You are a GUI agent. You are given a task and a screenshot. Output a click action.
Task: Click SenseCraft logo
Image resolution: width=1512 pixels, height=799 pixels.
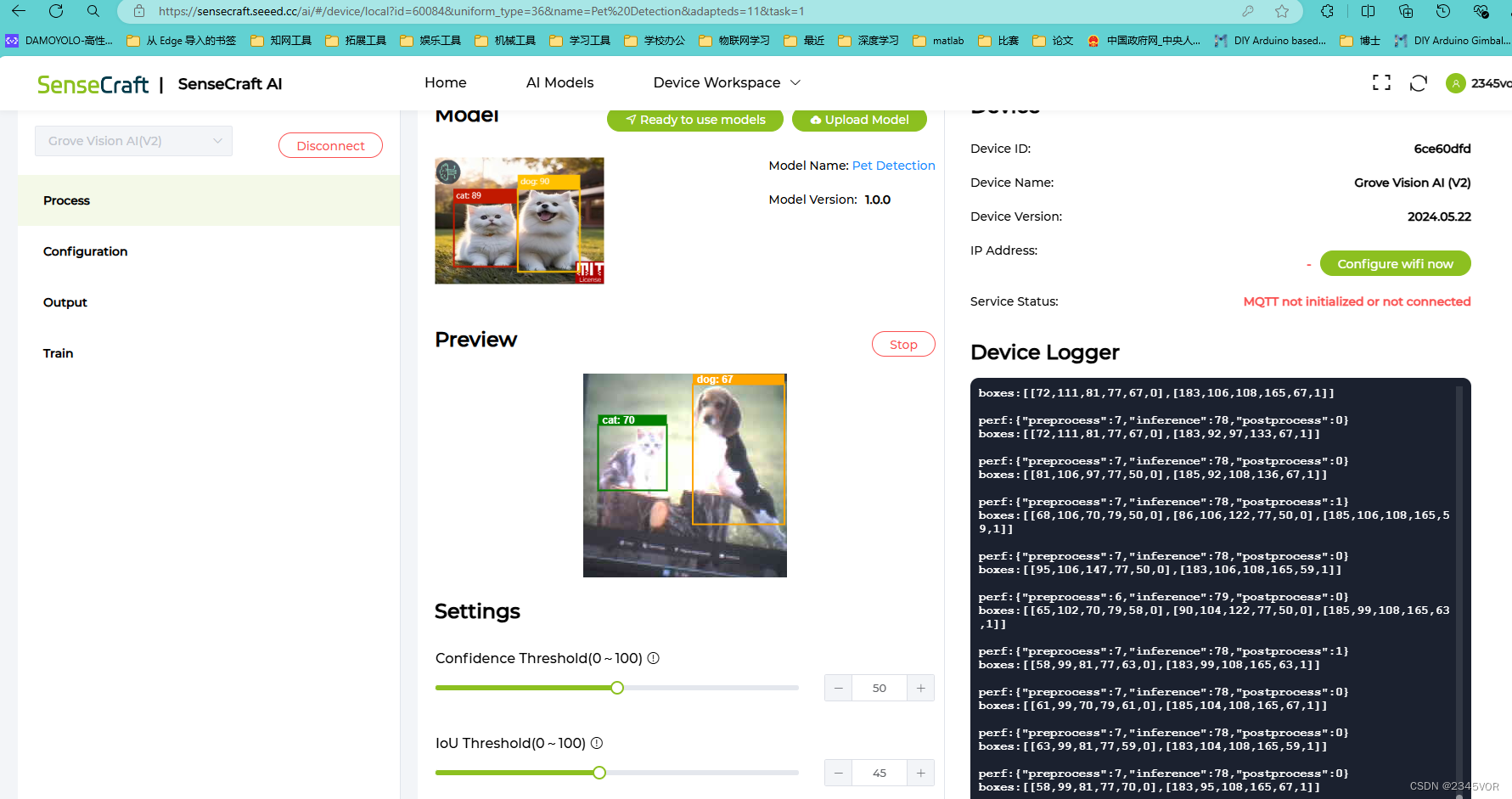(x=93, y=84)
